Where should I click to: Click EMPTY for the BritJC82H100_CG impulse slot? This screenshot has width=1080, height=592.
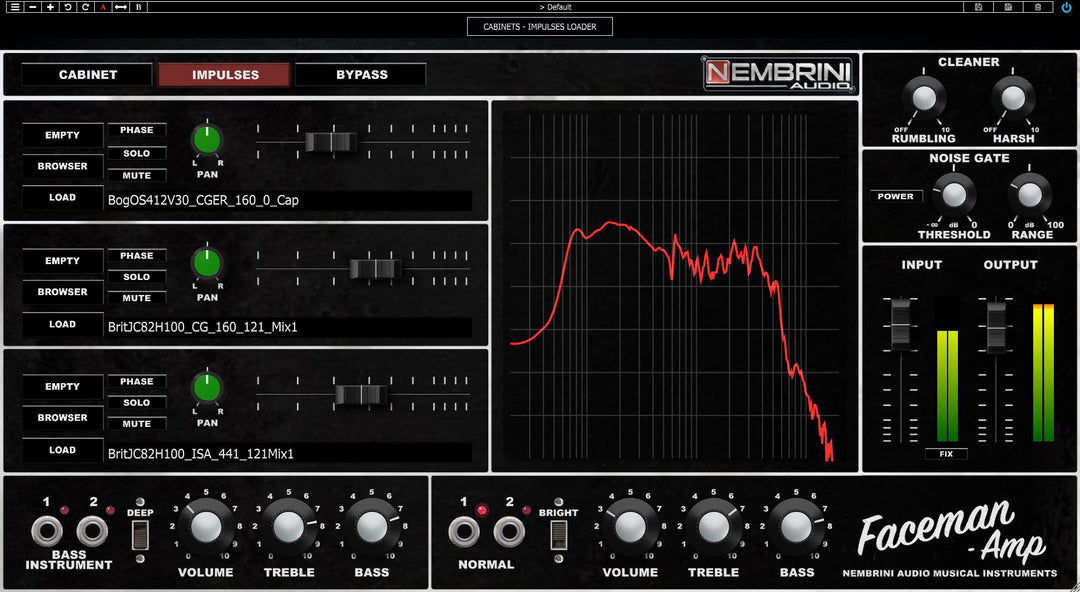click(63, 261)
